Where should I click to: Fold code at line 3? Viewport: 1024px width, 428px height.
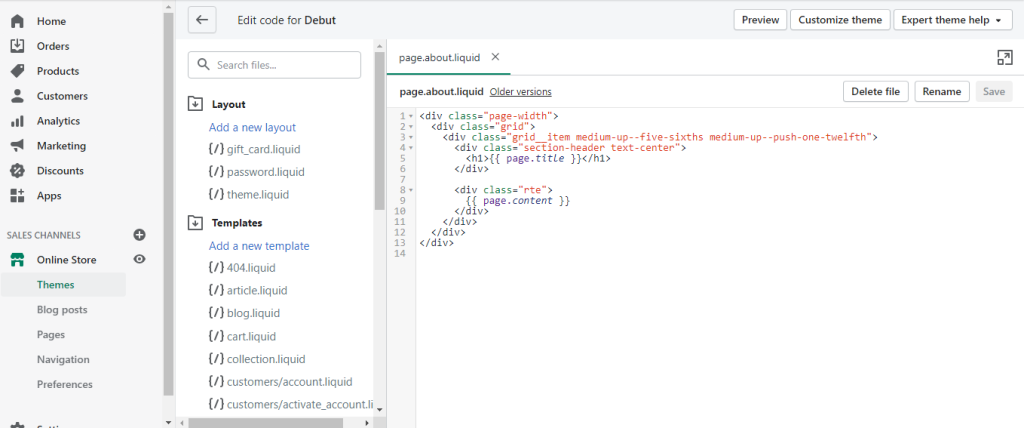[x=410, y=137]
